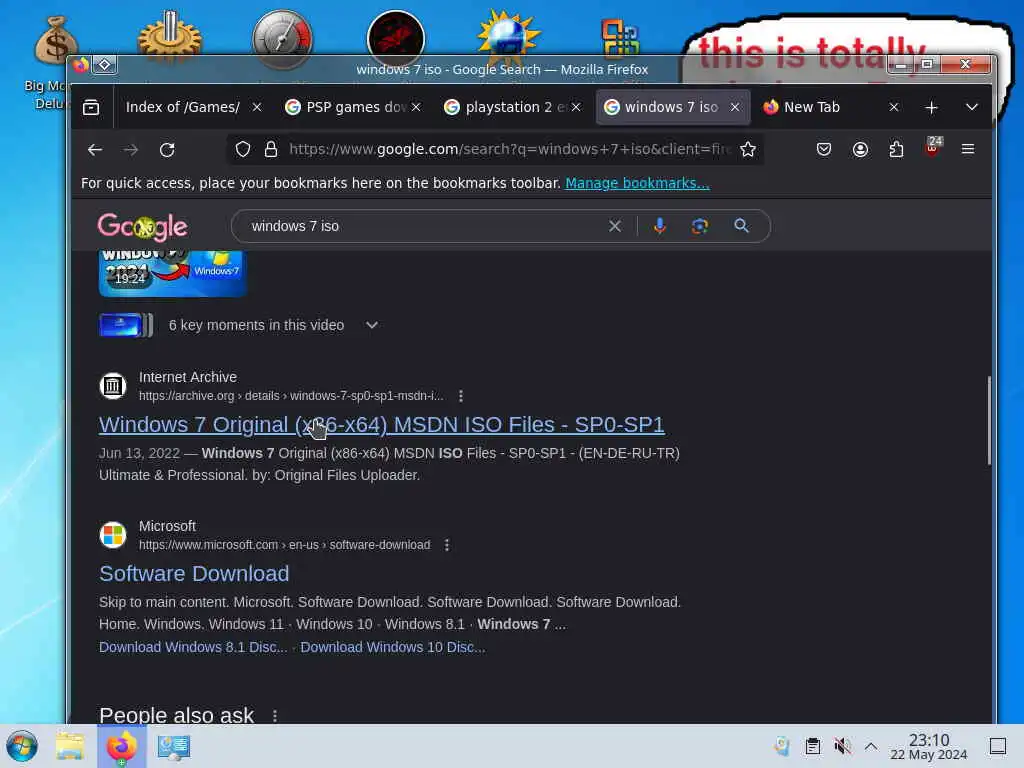The height and width of the screenshot is (768, 1024).
Task: Open Firefox View tab icon
Action: click(91, 107)
